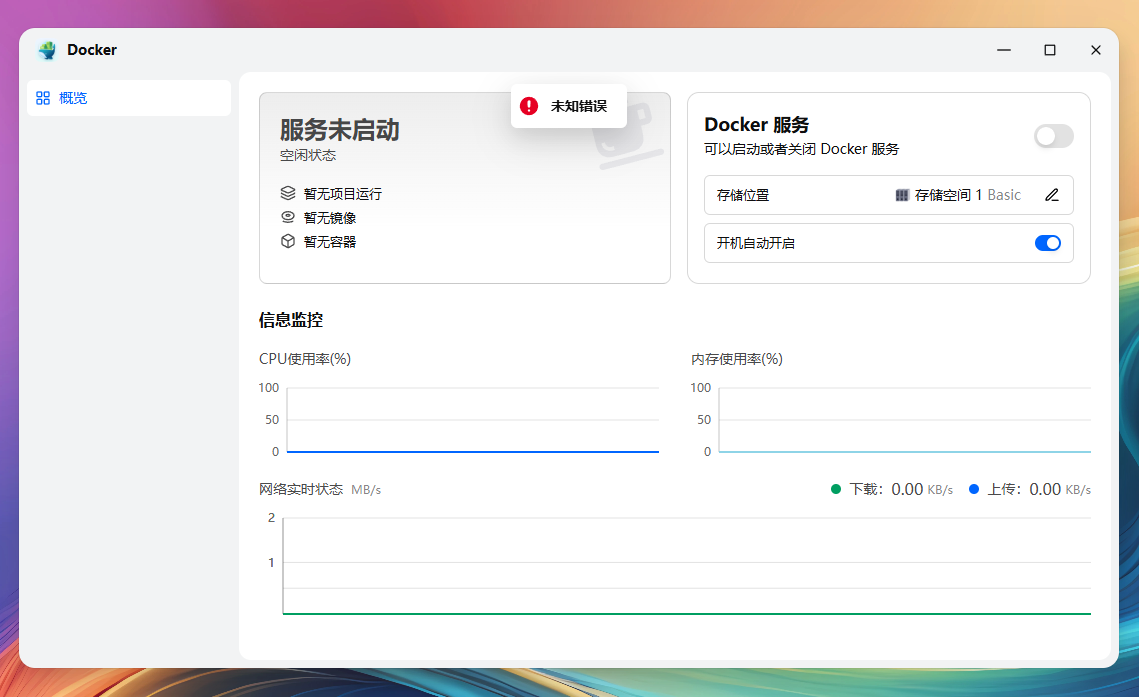Open the 概览 sidebar tab

click(129, 98)
